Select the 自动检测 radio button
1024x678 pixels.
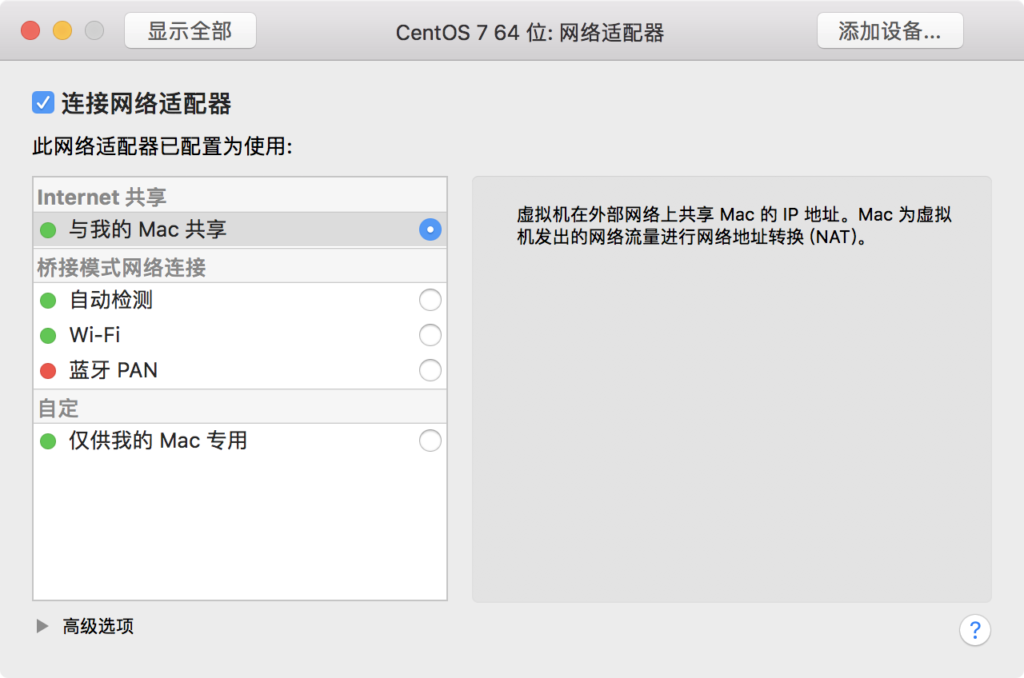pyautogui.click(x=430, y=300)
